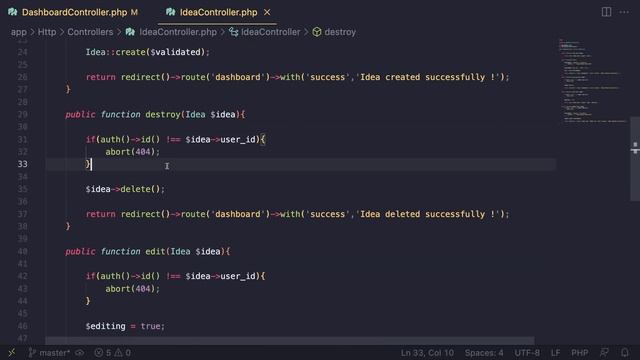Click line number 29 in the gutter
Image resolution: width=640 pixels, height=360 pixels.
(22, 115)
